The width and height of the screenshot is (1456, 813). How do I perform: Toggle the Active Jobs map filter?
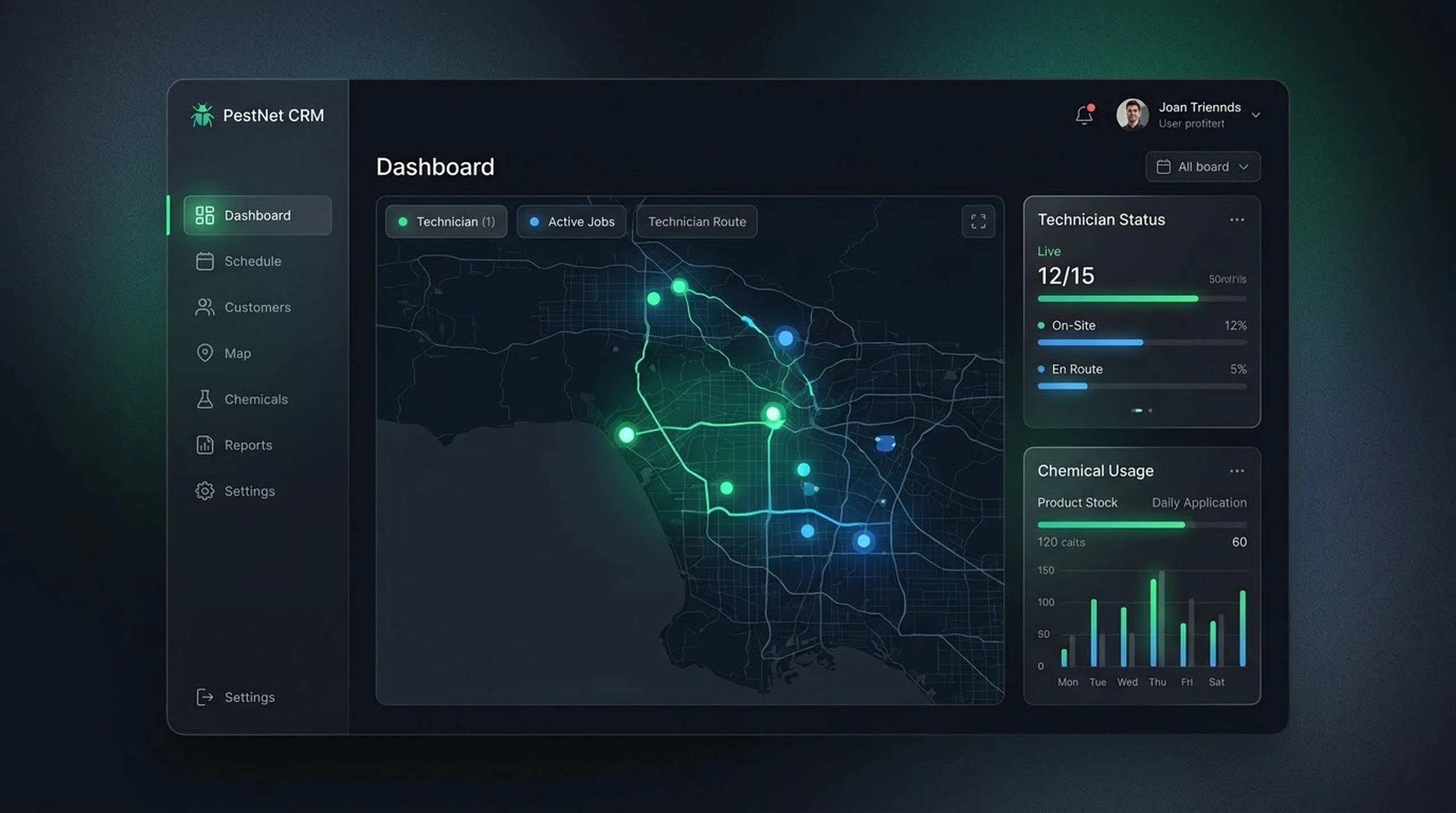pos(572,222)
